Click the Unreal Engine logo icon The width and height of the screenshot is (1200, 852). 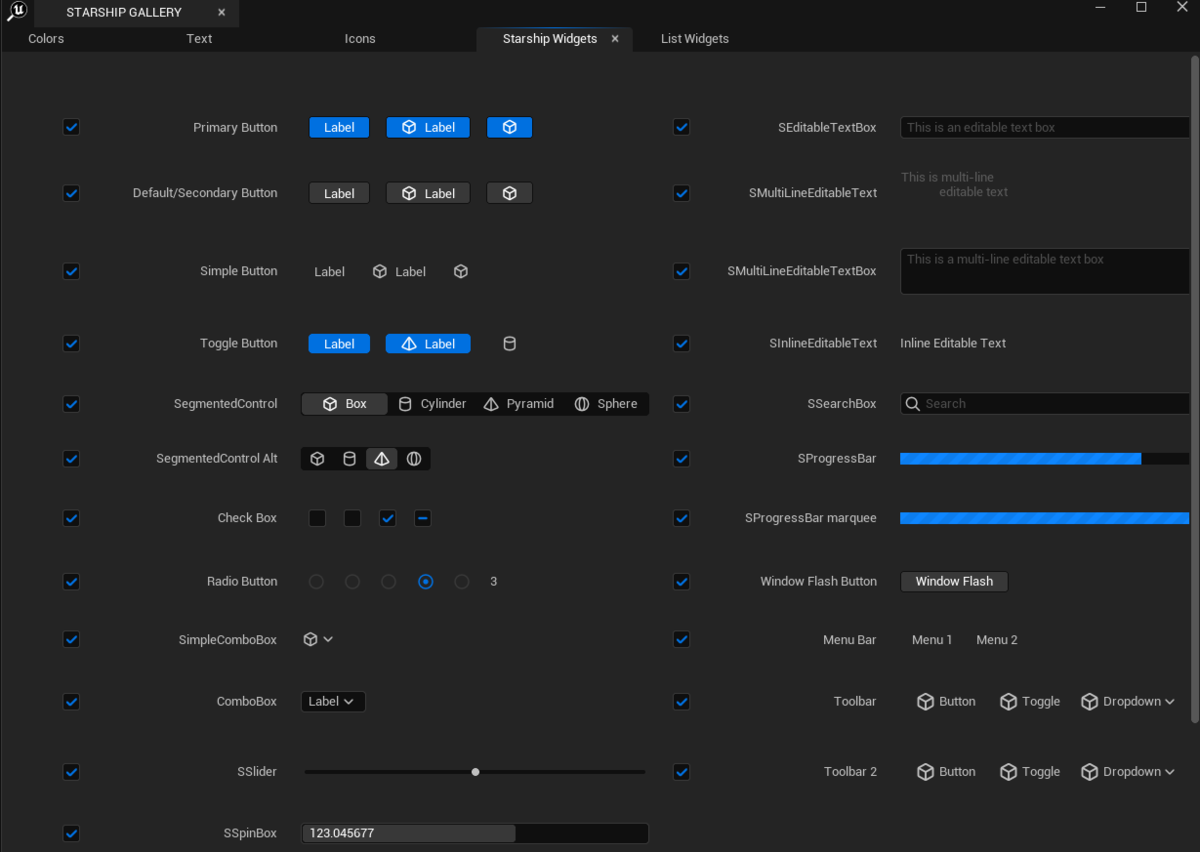[16, 12]
